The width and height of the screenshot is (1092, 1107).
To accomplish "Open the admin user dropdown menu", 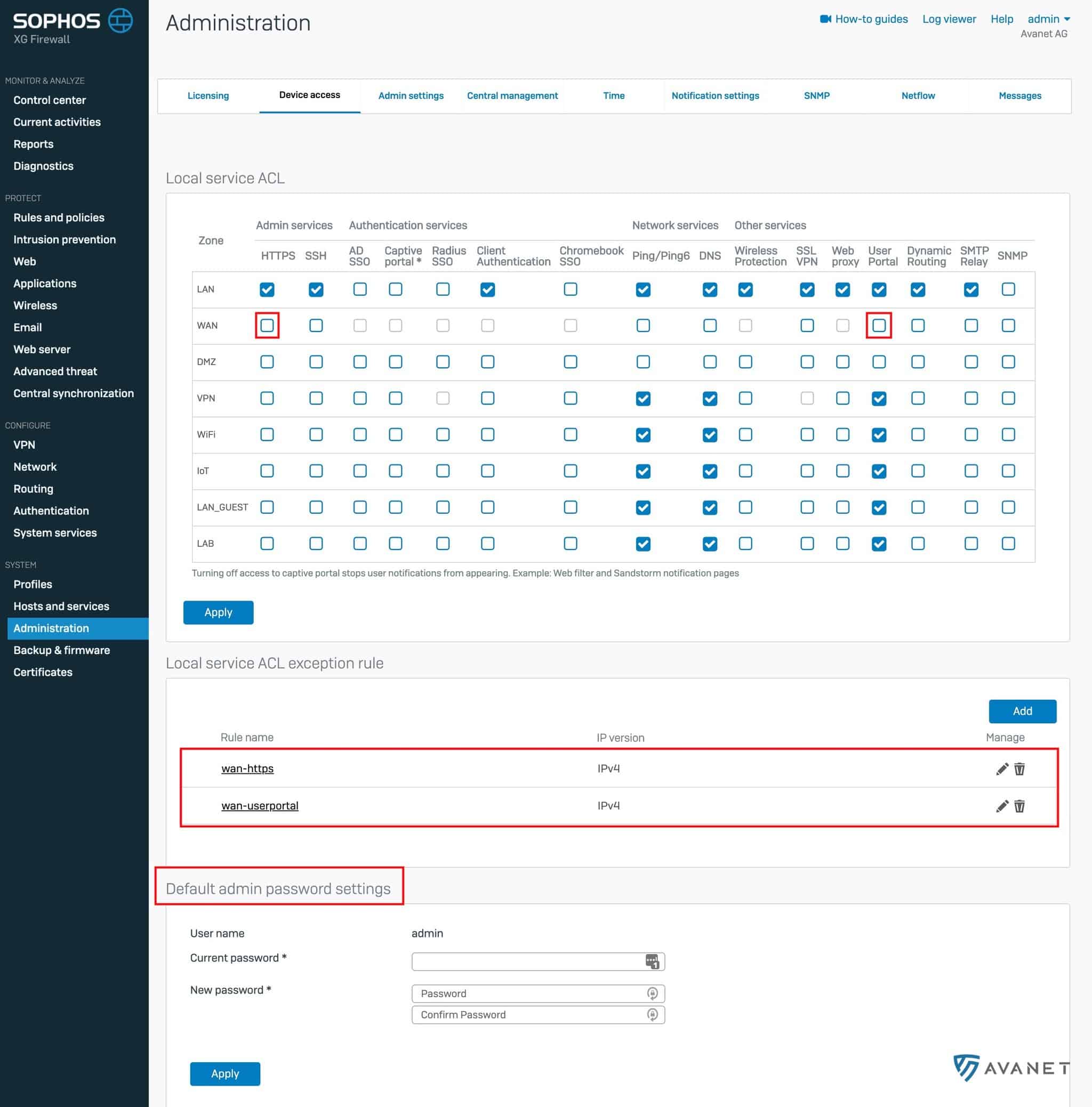I will tap(1048, 19).
